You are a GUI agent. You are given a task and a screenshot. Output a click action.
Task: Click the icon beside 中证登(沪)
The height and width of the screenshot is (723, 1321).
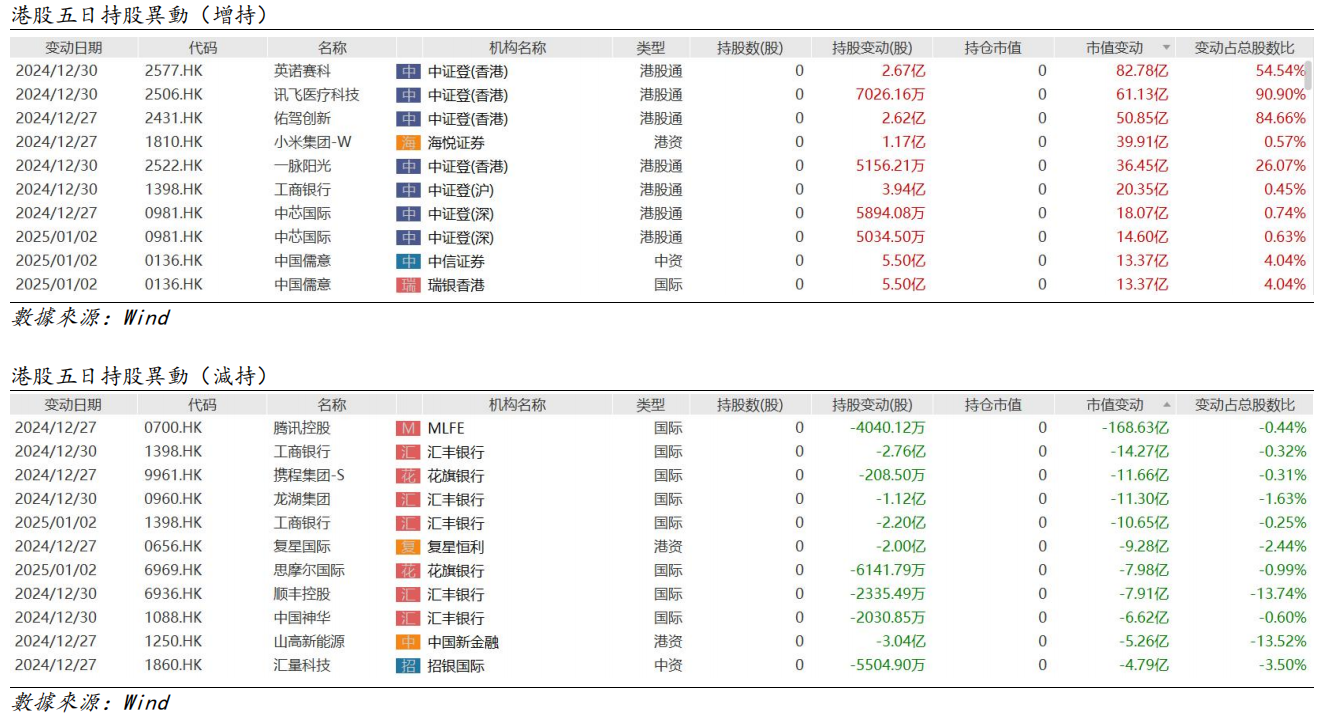[x=408, y=190]
